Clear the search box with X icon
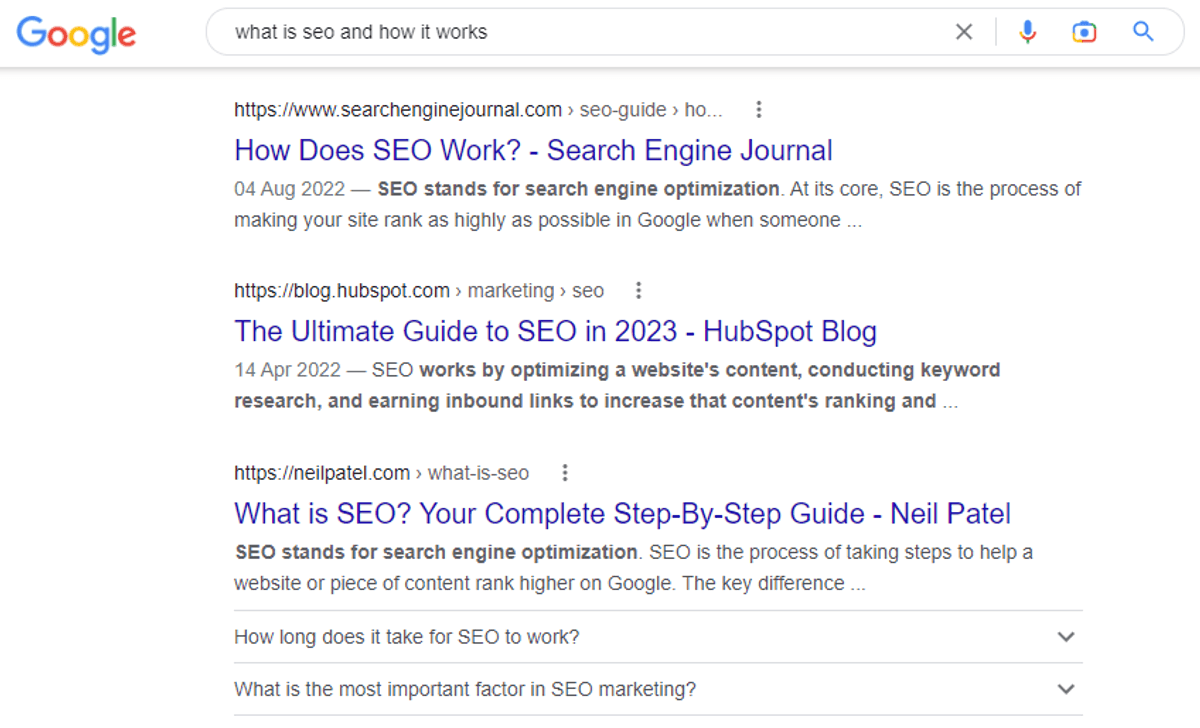Screen dimensions: 1200x728 tap(963, 32)
